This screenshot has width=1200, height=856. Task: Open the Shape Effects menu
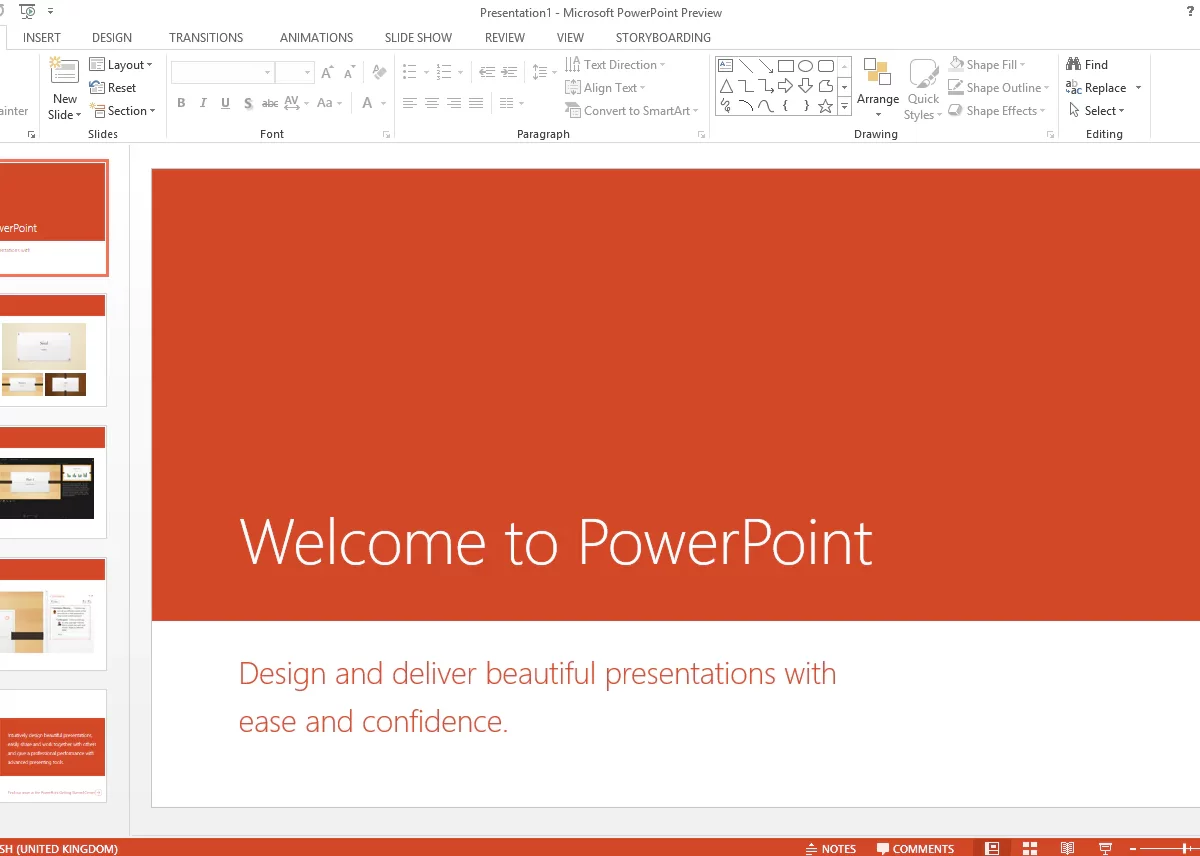[997, 111]
